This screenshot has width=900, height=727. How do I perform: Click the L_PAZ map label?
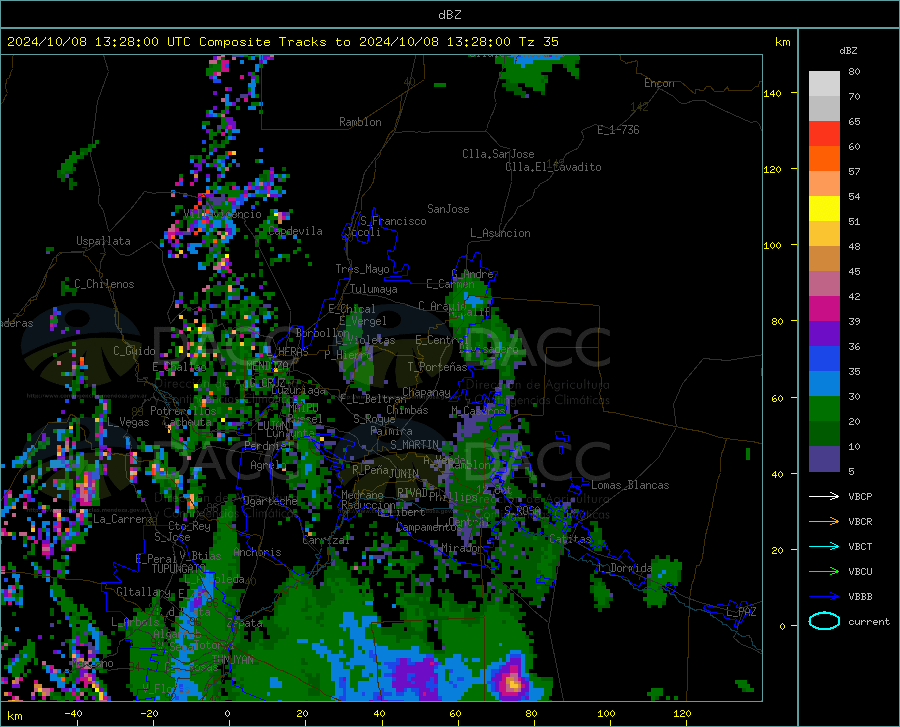[x=742, y=612]
